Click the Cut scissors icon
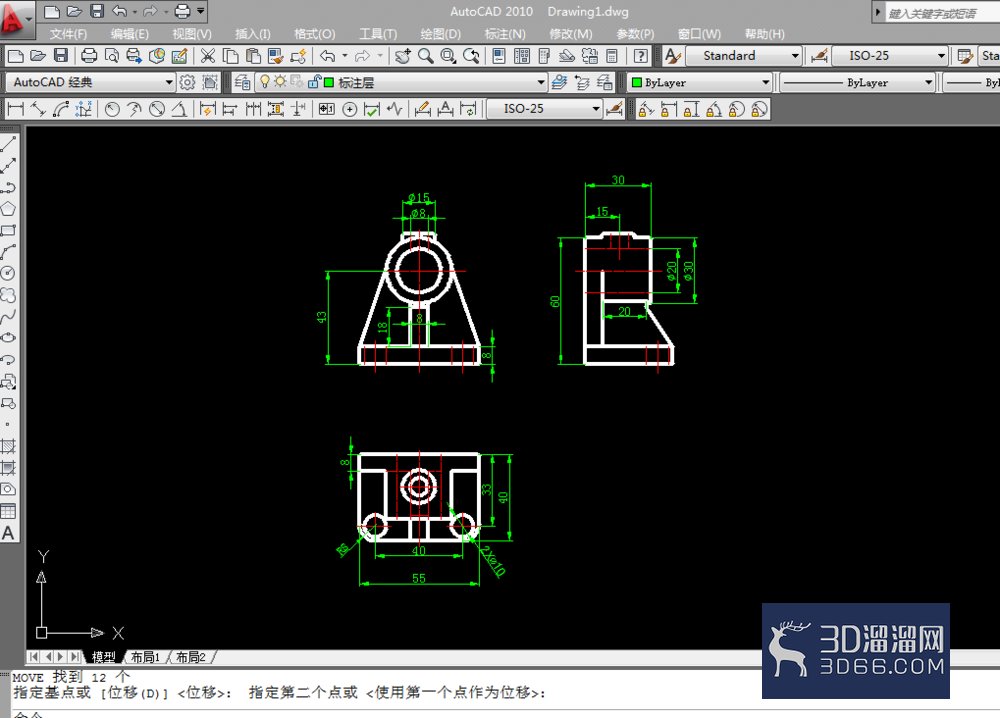This screenshot has width=1000, height=718. (x=207, y=56)
